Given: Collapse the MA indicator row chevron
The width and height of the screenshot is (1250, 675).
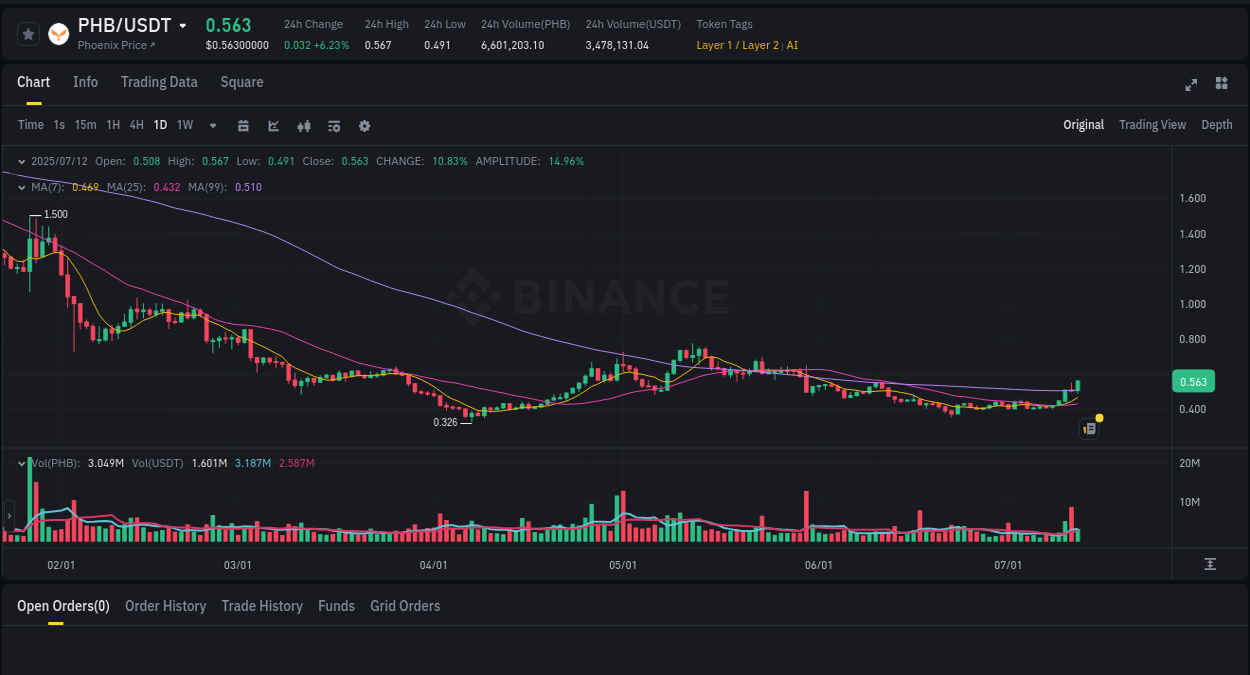Looking at the screenshot, I should pos(20,187).
